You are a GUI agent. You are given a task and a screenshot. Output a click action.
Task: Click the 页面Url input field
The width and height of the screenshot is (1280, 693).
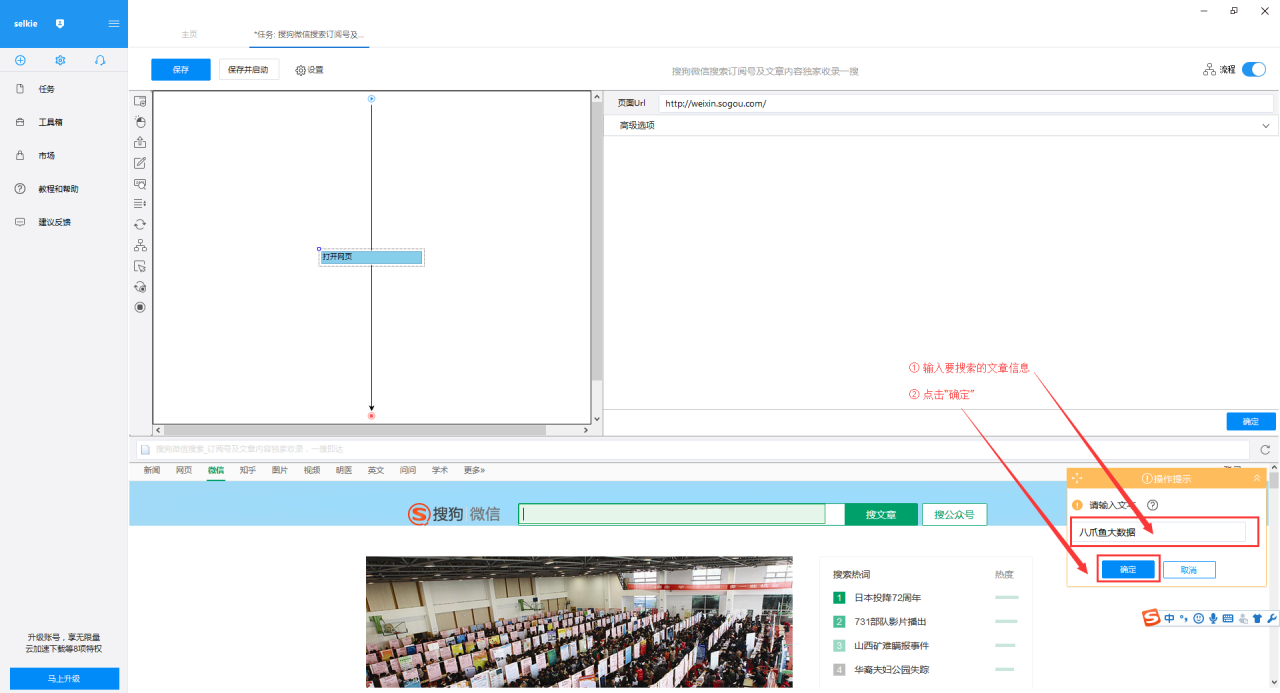pyautogui.click(x=965, y=103)
